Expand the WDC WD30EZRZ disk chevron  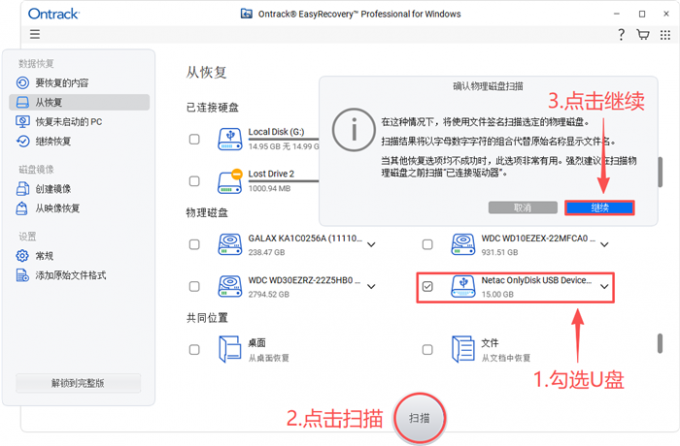click(371, 287)
